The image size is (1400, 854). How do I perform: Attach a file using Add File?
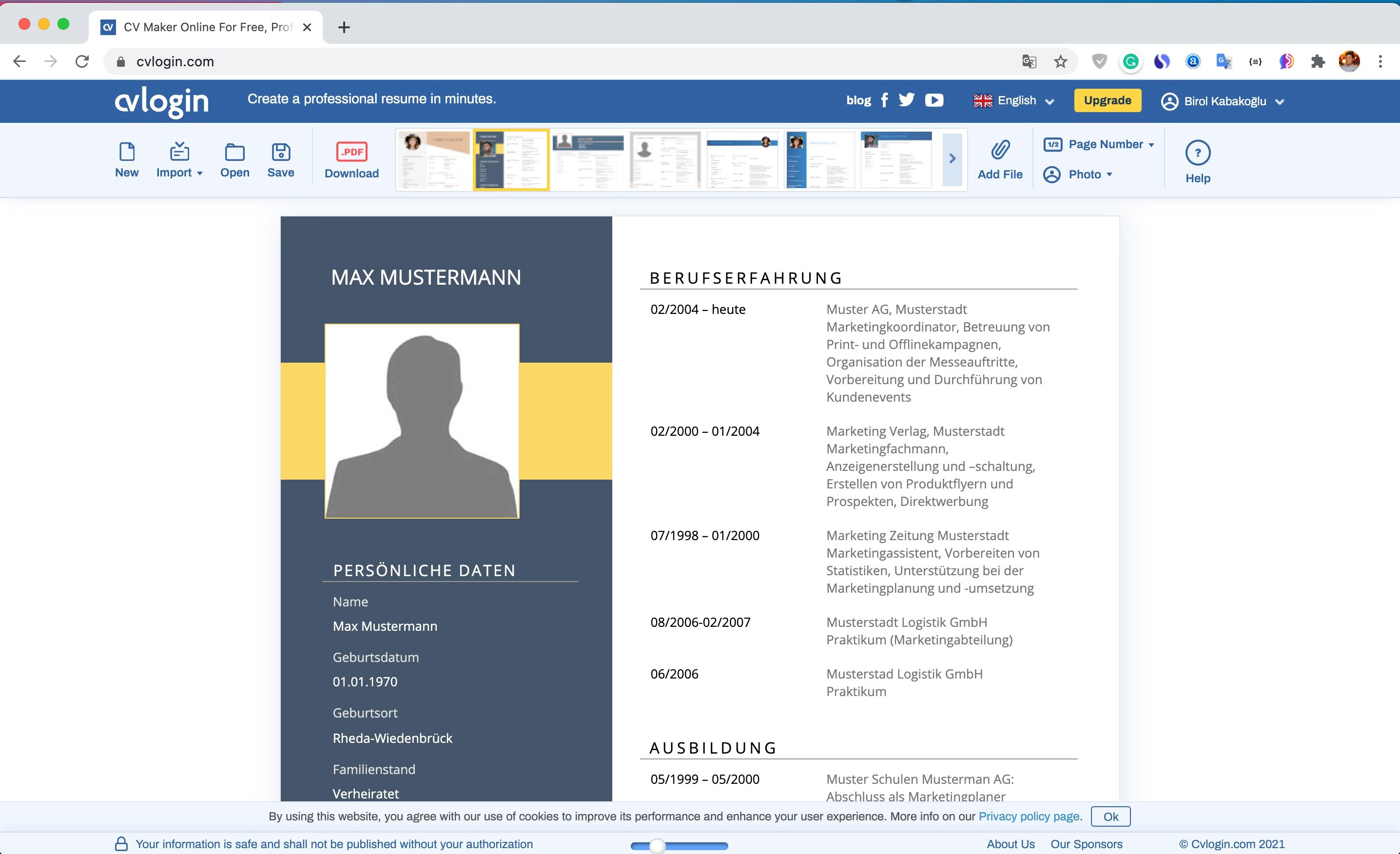(x=999, y=158)
